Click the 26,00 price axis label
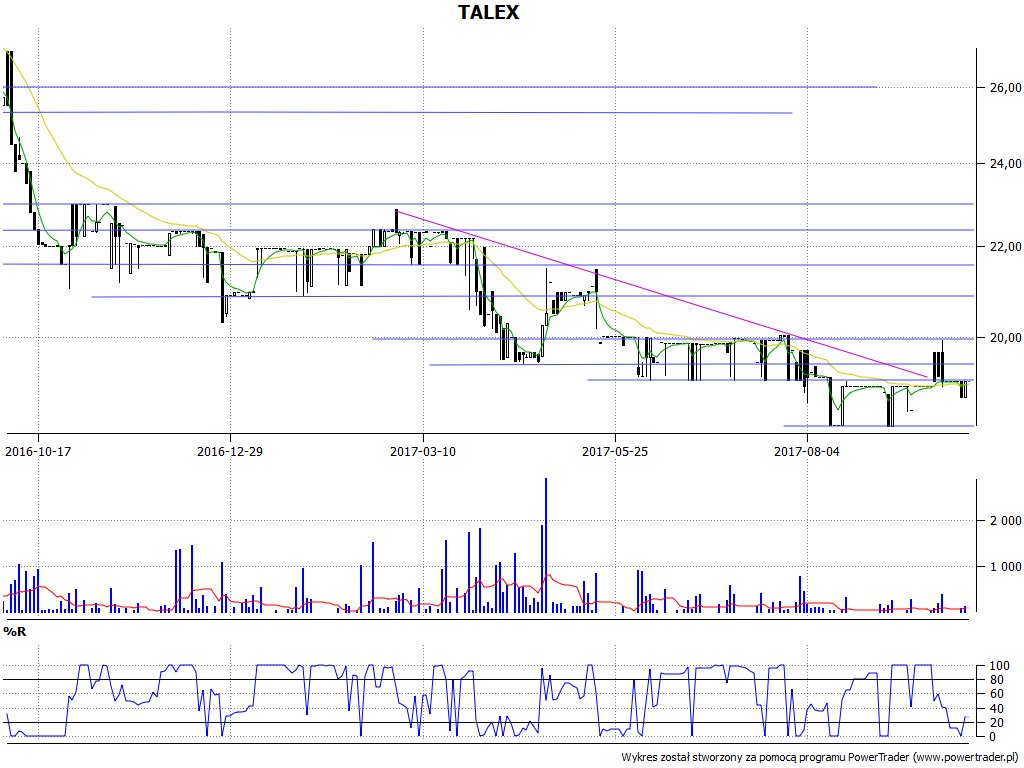The height and width of the screenshot is (768, 1024). click(x=1004, y=87)
